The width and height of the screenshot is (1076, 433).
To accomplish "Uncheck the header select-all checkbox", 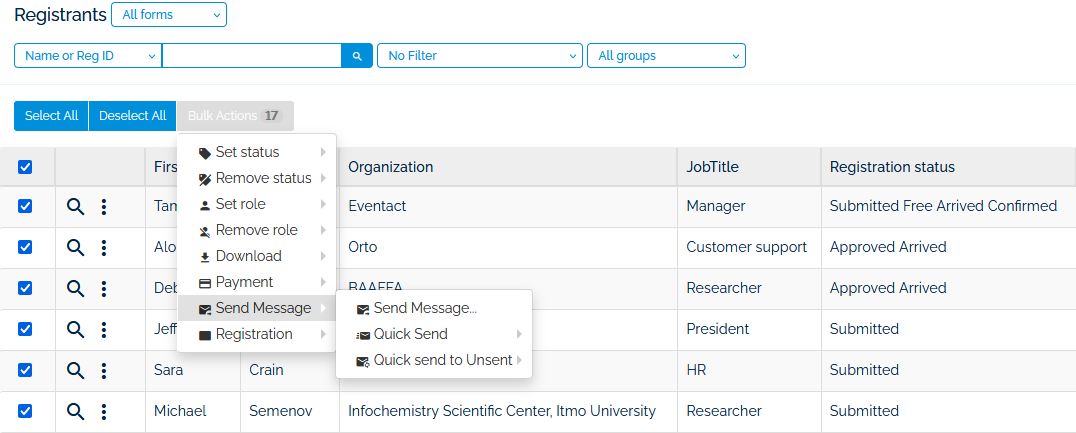I will coord(26,167).
